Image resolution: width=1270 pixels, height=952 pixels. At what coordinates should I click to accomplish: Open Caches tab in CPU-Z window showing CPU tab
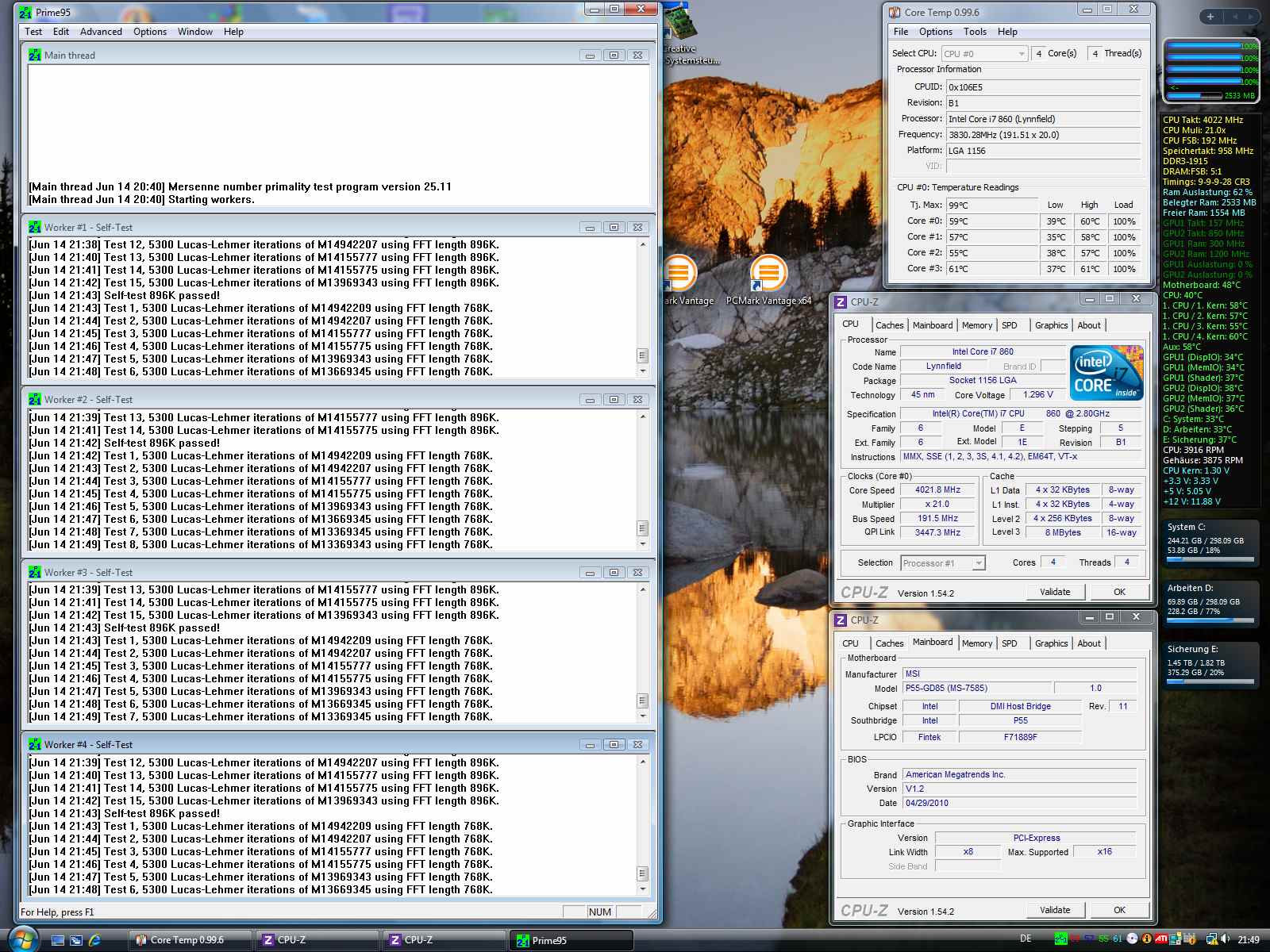click(889, 325)
